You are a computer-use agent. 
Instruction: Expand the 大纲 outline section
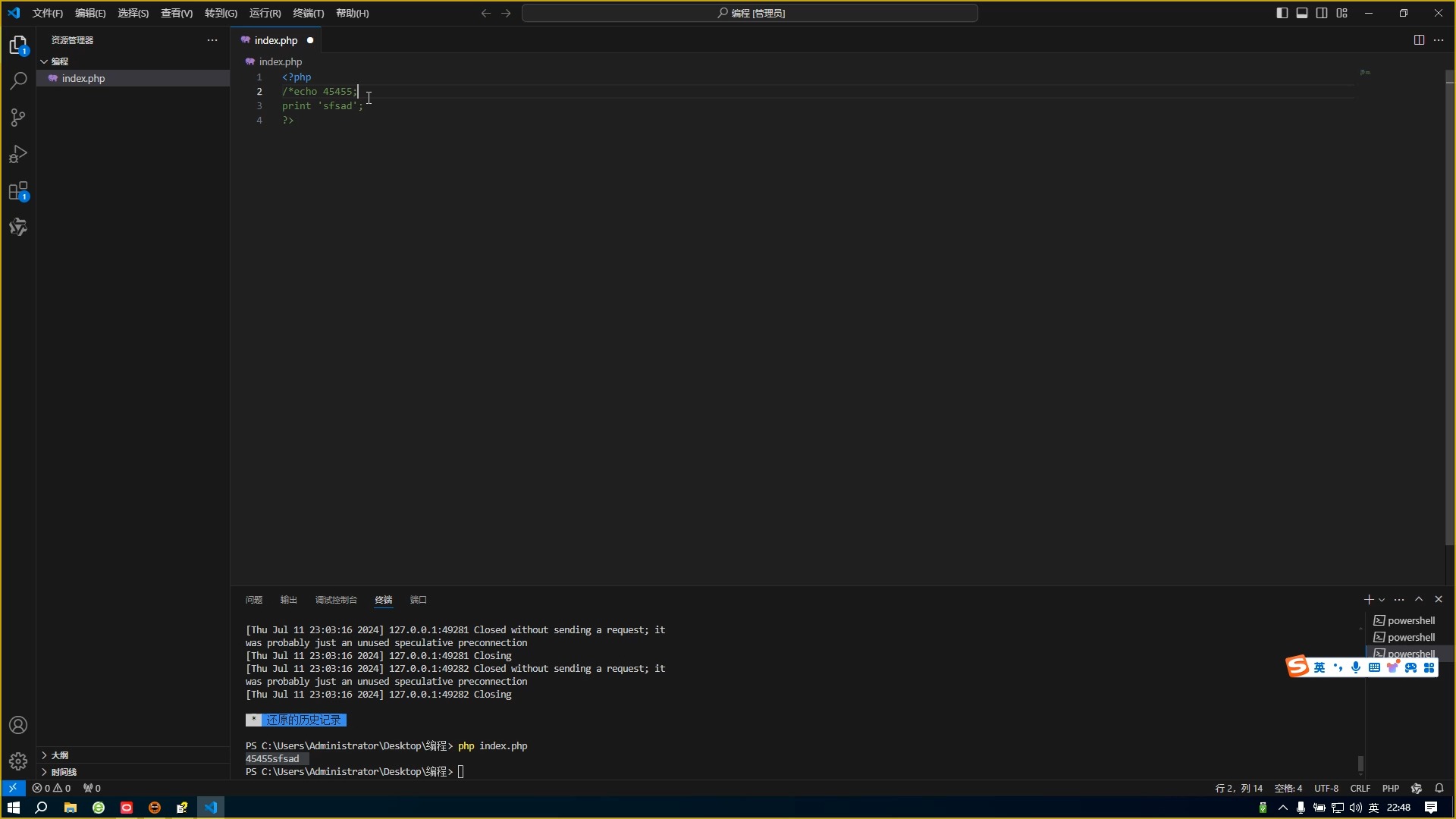click(60, 755)
